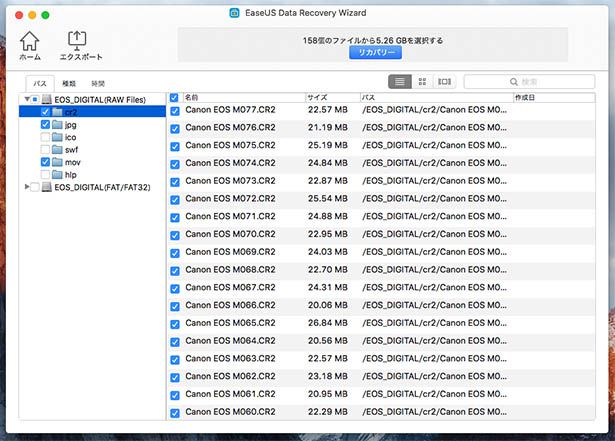Toggle the select-all checkbox in header
The image size is (615, 441).
[174, 97]
